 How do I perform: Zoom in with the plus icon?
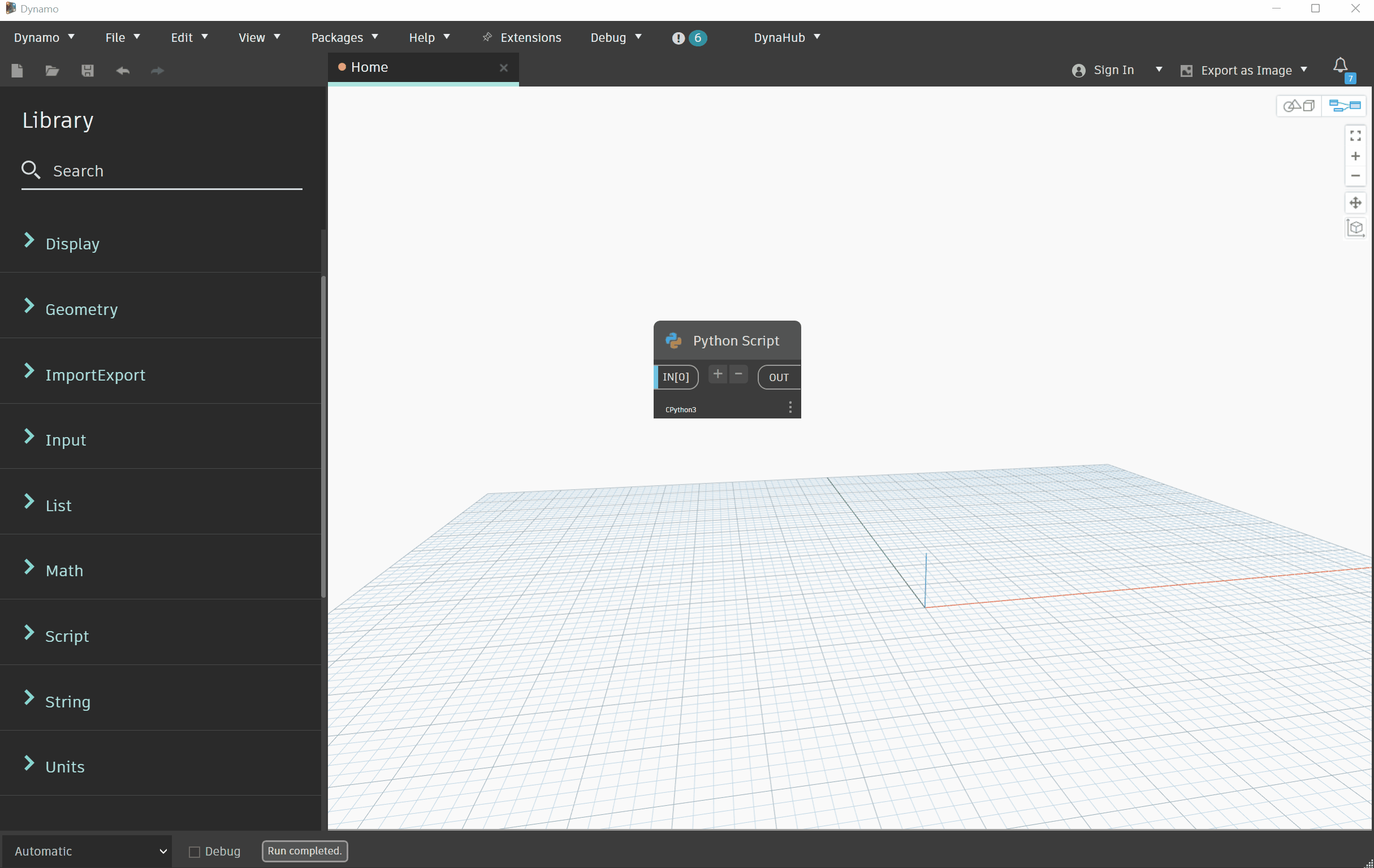pos(1355,156)
